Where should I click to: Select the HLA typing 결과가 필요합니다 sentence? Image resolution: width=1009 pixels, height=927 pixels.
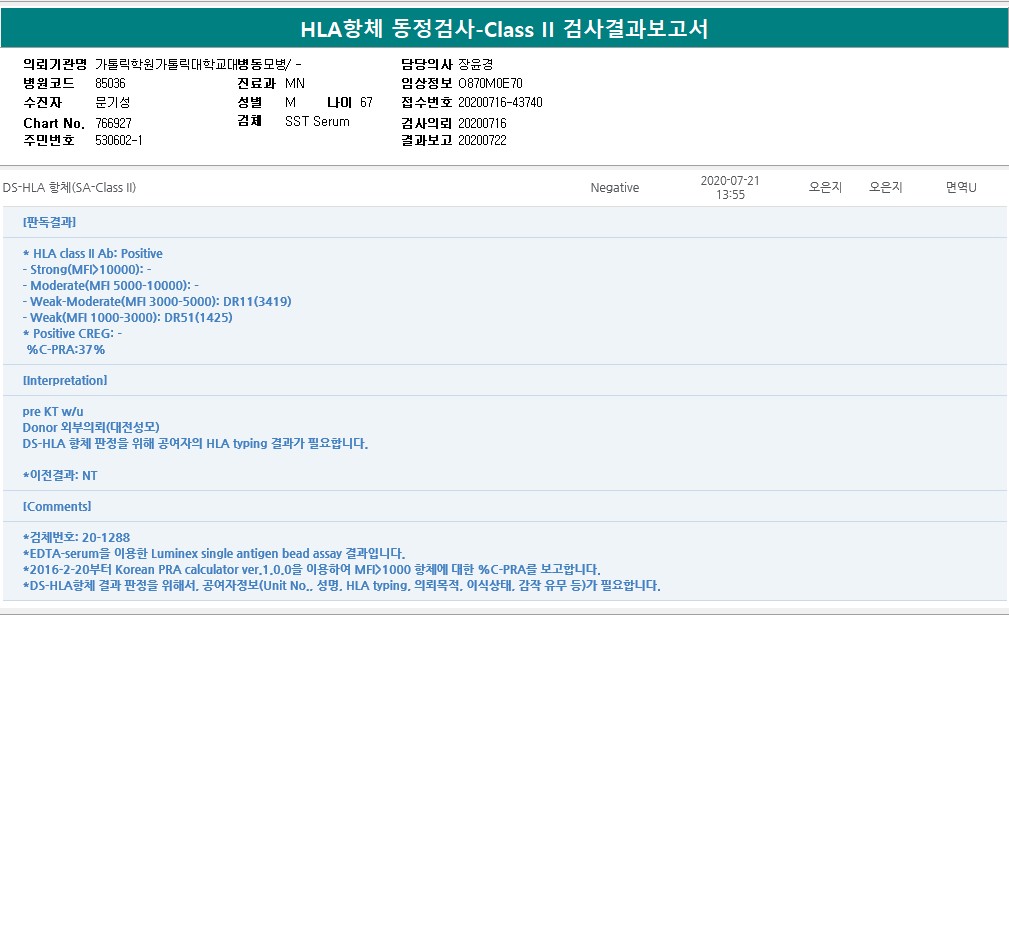pos(195,443)
